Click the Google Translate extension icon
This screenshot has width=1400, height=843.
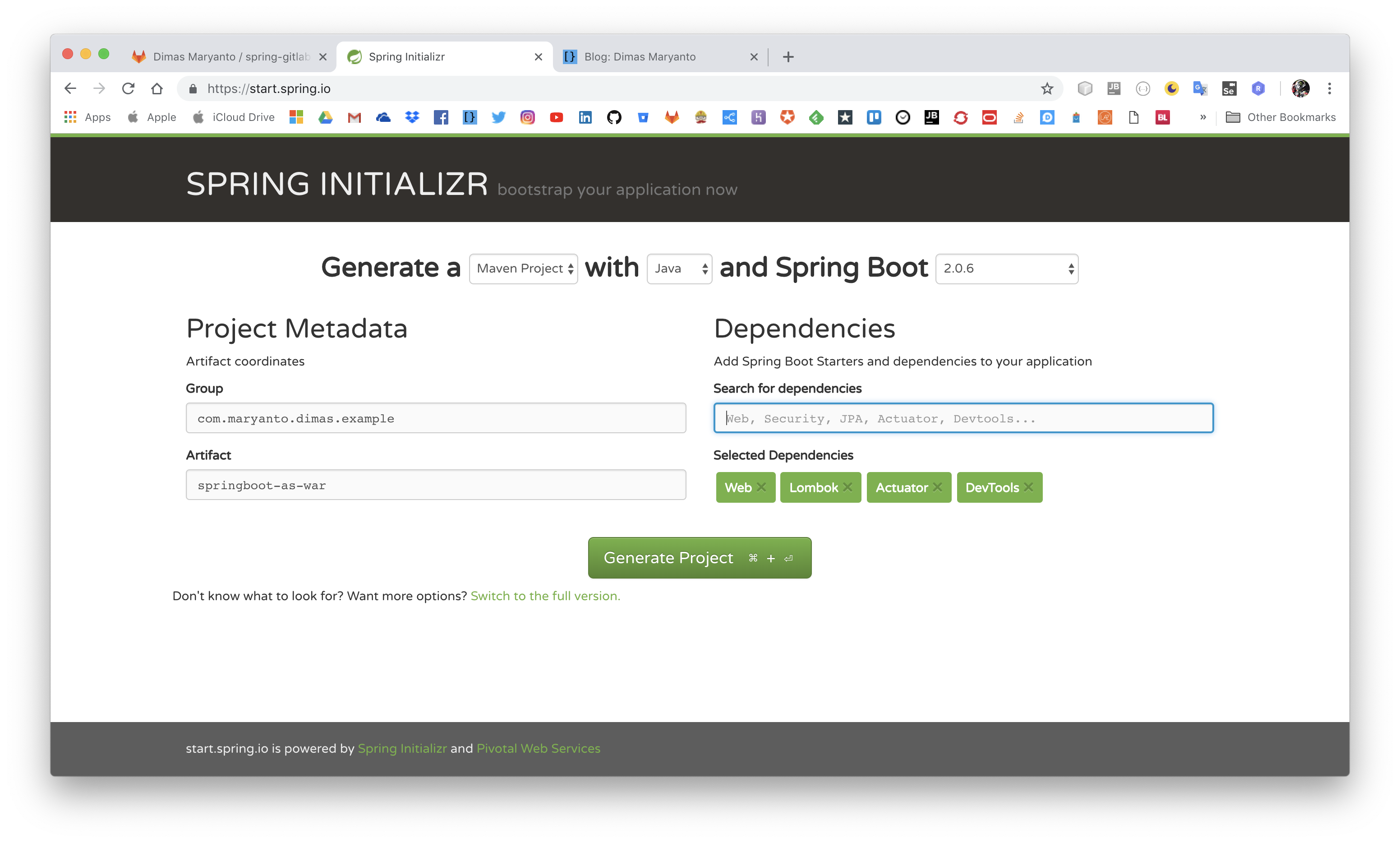coord(1200,88)
